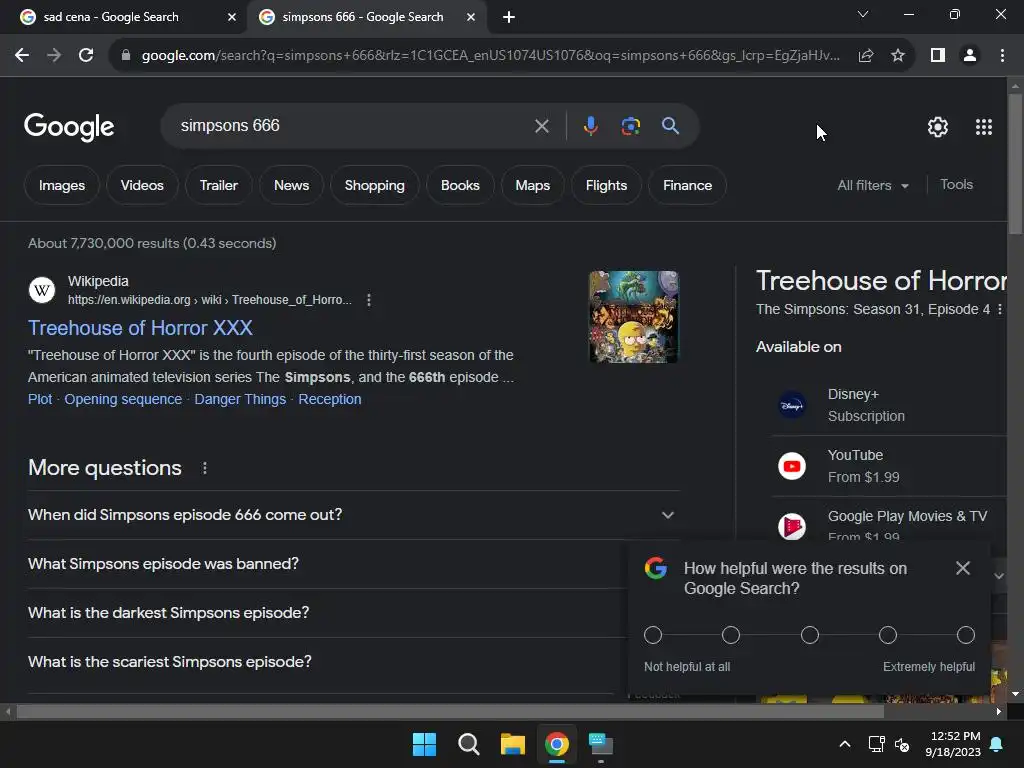Click Treehouse of Horror poster thumbnail
The image size is (1024, 768).
click(633, 317)
